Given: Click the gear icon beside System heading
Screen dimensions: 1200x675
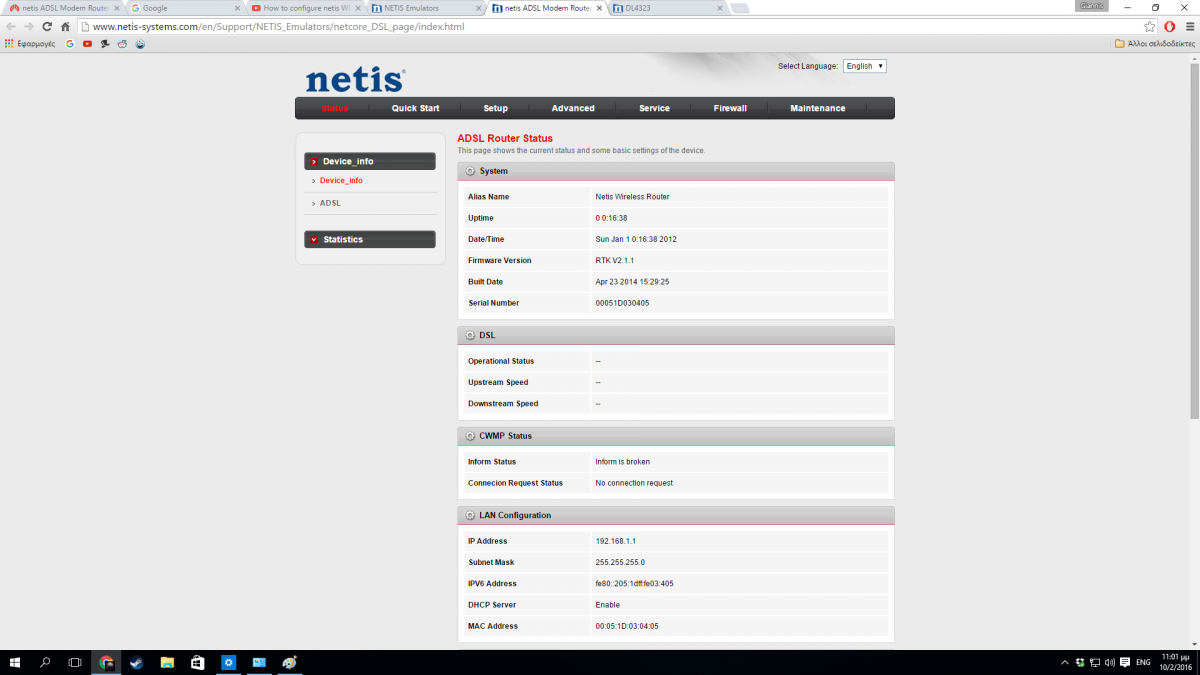Looking at the screenshot, I should tap(470, 171).
